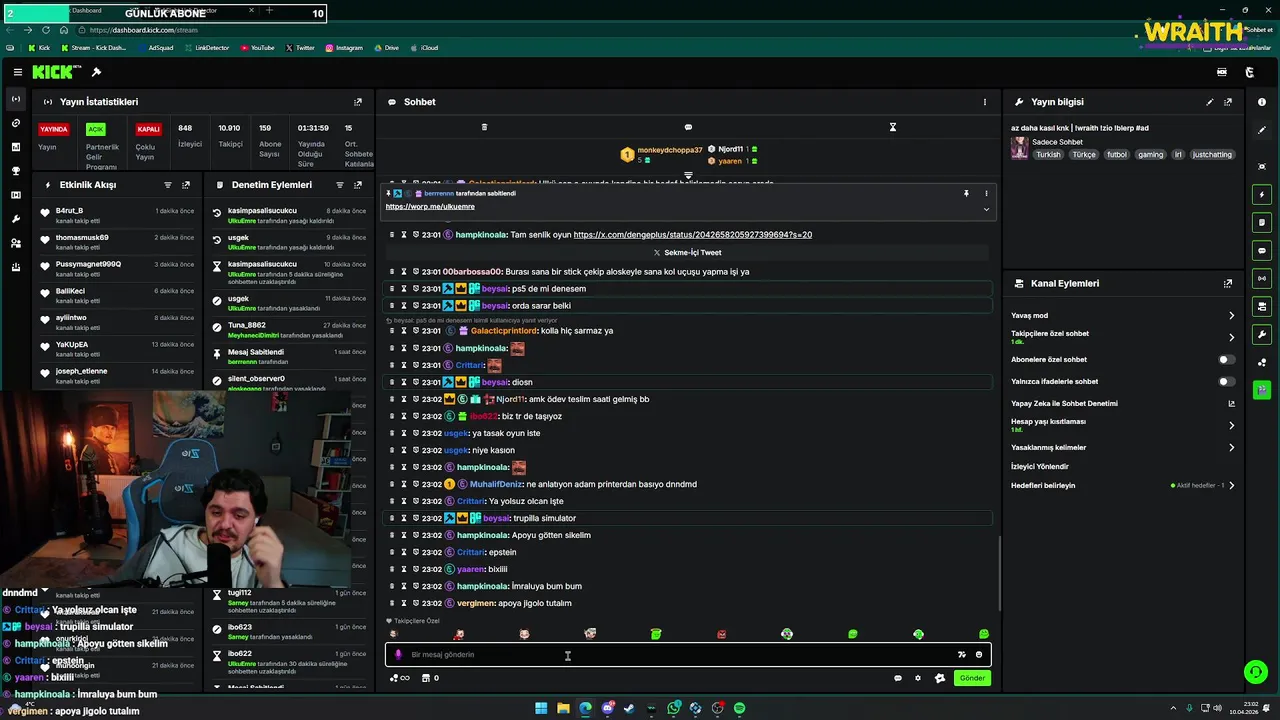Edit stream info with the pencil icon in Yayın bilgisi
The height and width of the screenshot is (720, 1280).
point(1210,102)
